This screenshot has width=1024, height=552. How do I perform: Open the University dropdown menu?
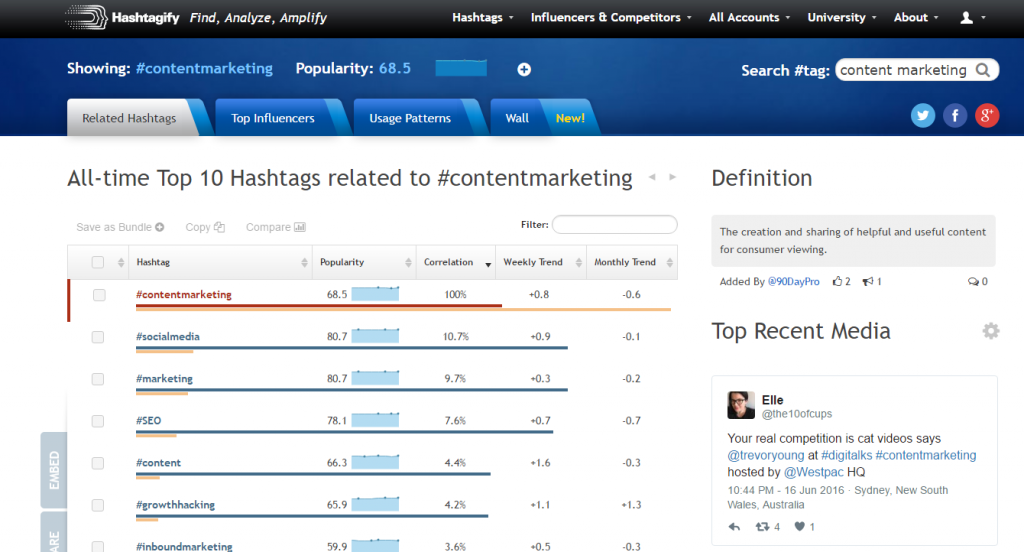(842, 18)
